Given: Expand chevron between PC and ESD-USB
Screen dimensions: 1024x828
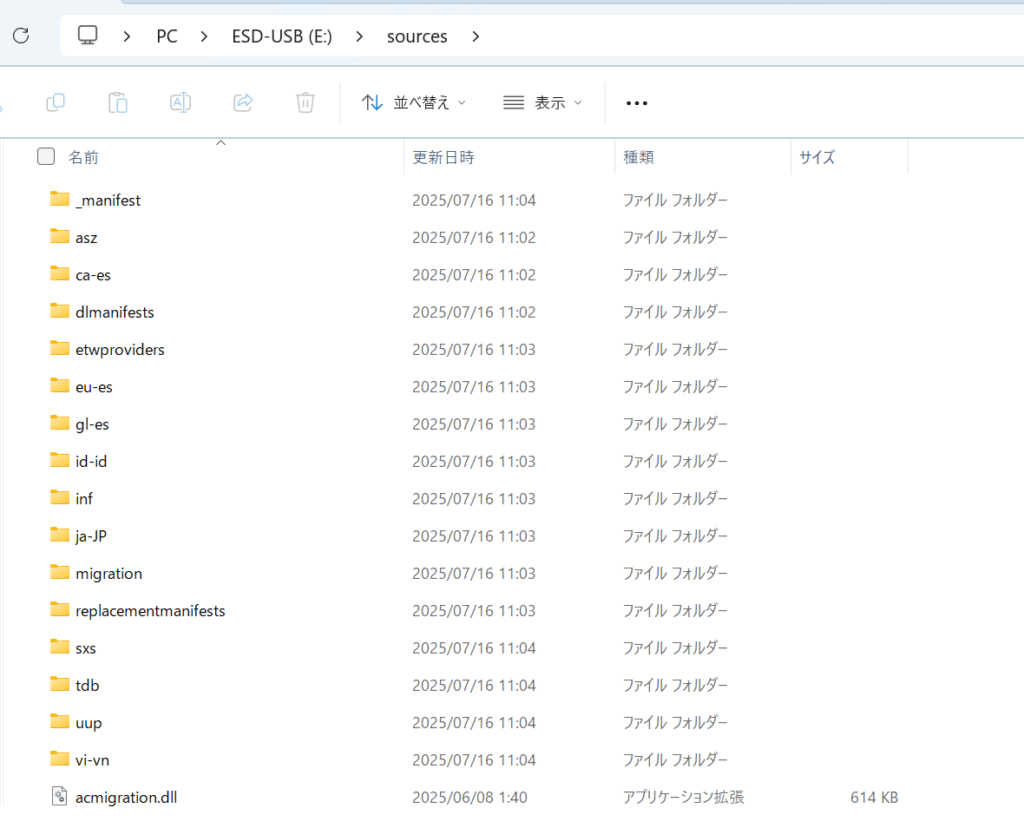Looking at the screenshot, I should tap(204, 37).
